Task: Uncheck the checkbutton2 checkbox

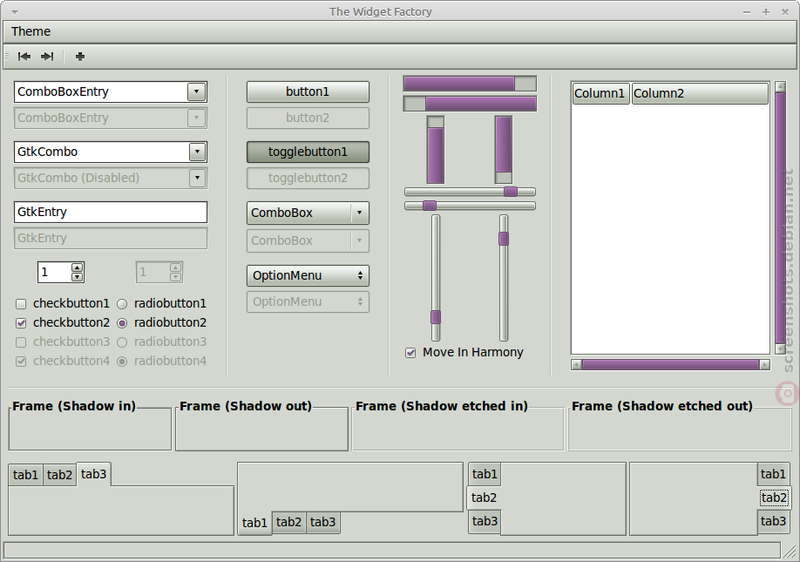Action: [x=21, y=323]
